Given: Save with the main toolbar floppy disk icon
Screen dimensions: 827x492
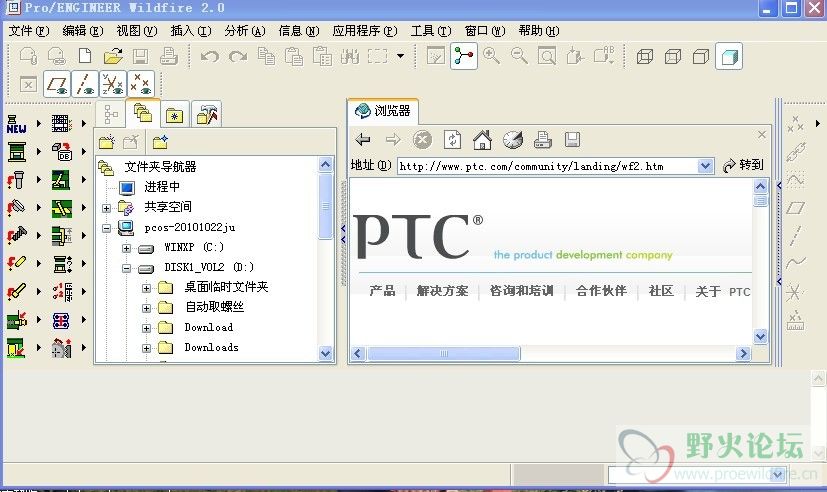Looking at the screenshot, I should tap(140, 56).
